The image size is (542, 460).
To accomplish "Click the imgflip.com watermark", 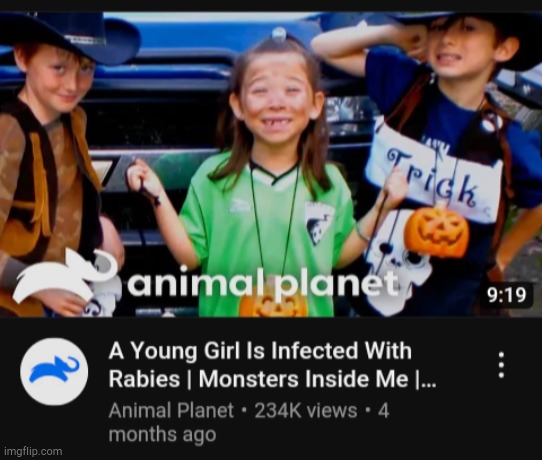I will pyautogui.click(x=33, y=451).
